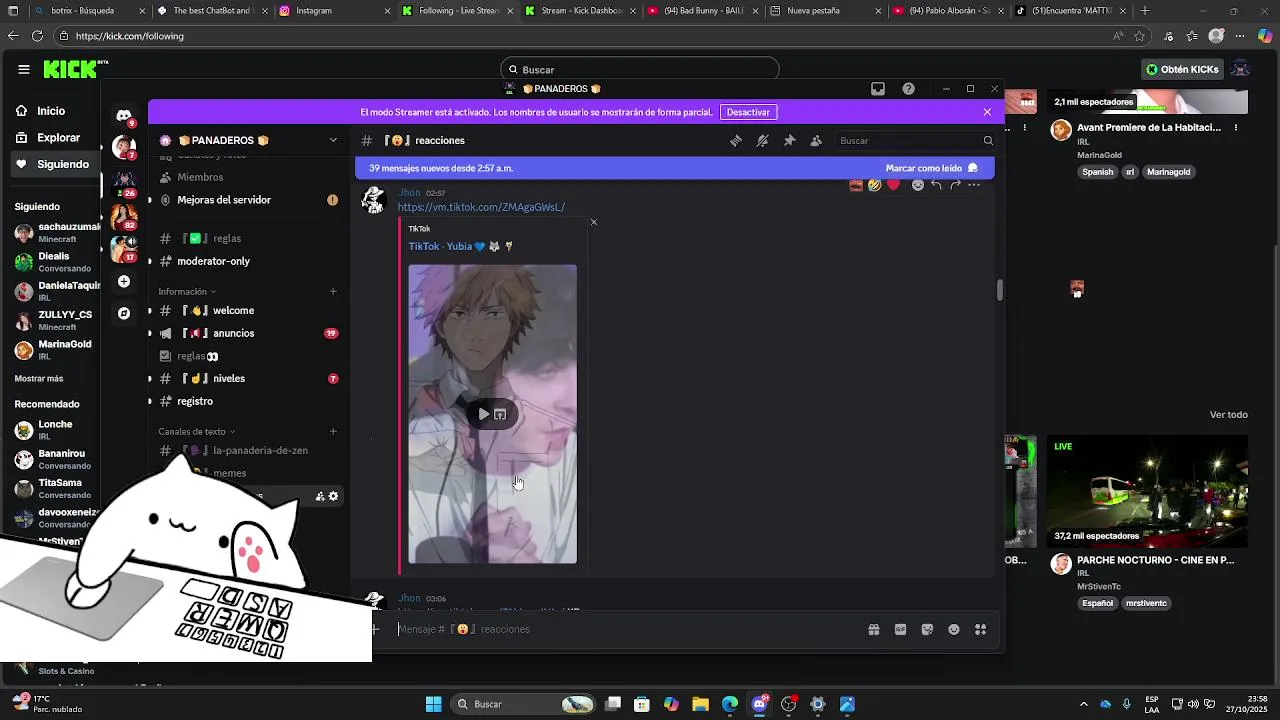Remove the TikTok embed with its X
Image resolution: width=1280 pixels, height=720 pixels.
pos(593,222)
